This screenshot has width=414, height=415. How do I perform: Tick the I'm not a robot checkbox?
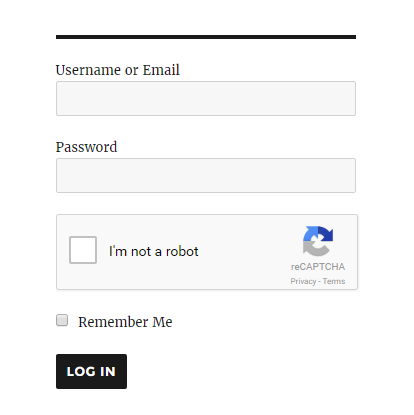click(x=83, y=250)
